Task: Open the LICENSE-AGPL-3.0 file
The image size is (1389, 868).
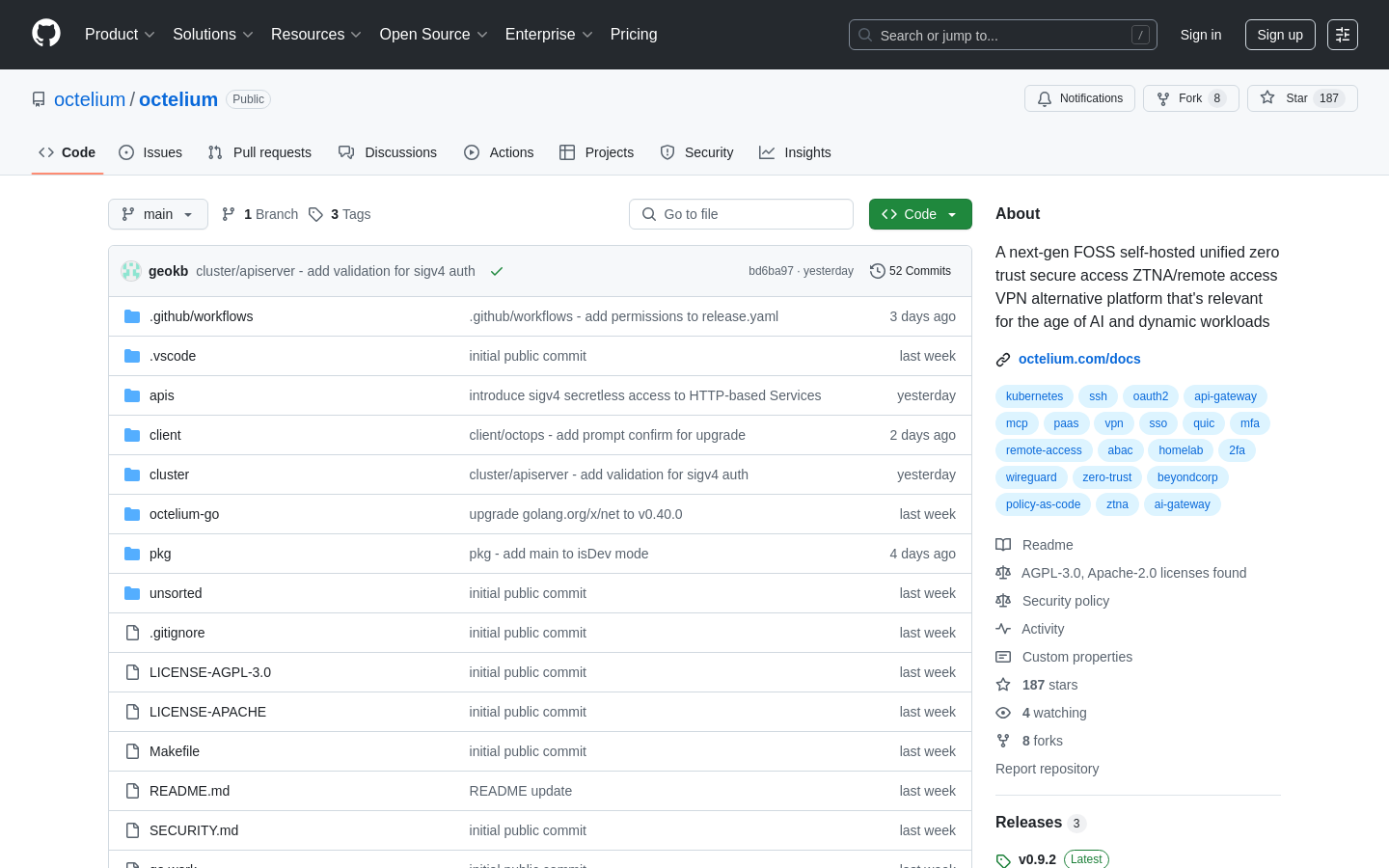Action: pos(210,672)
